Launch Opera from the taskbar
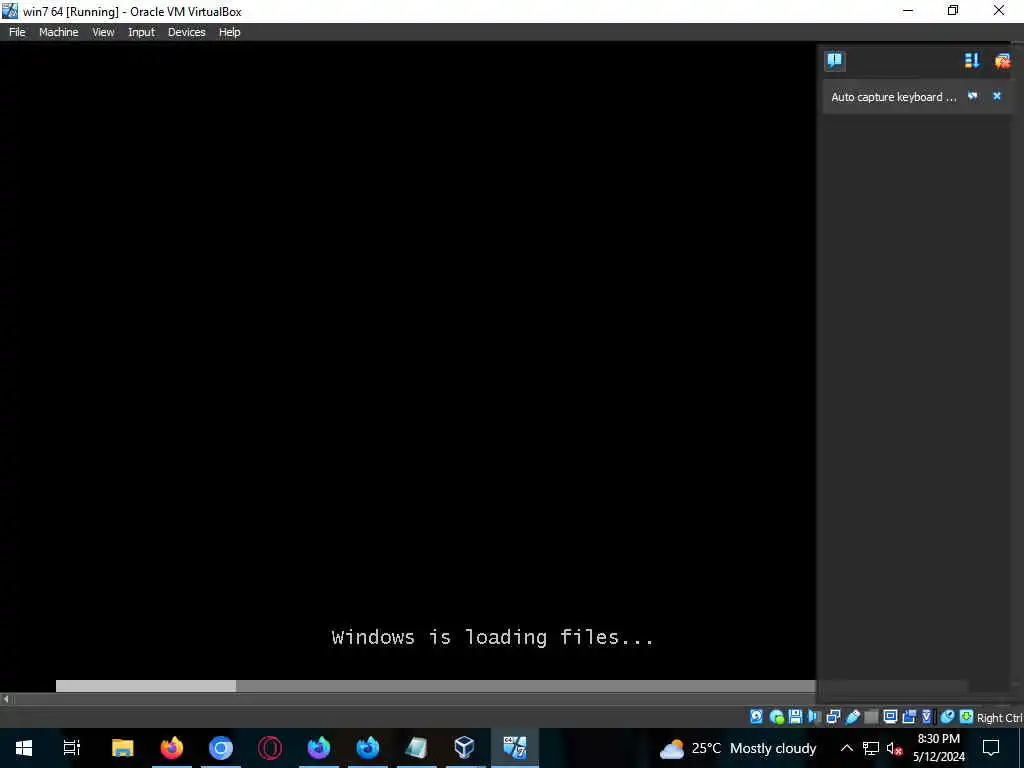Viewport: 1024px width, 768px height. 270,748
